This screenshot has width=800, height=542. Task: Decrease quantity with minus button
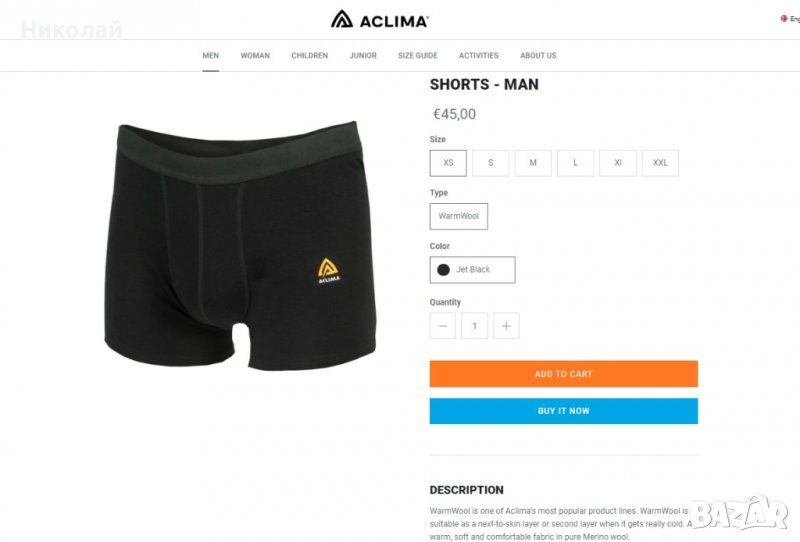(x=443, y=326)
